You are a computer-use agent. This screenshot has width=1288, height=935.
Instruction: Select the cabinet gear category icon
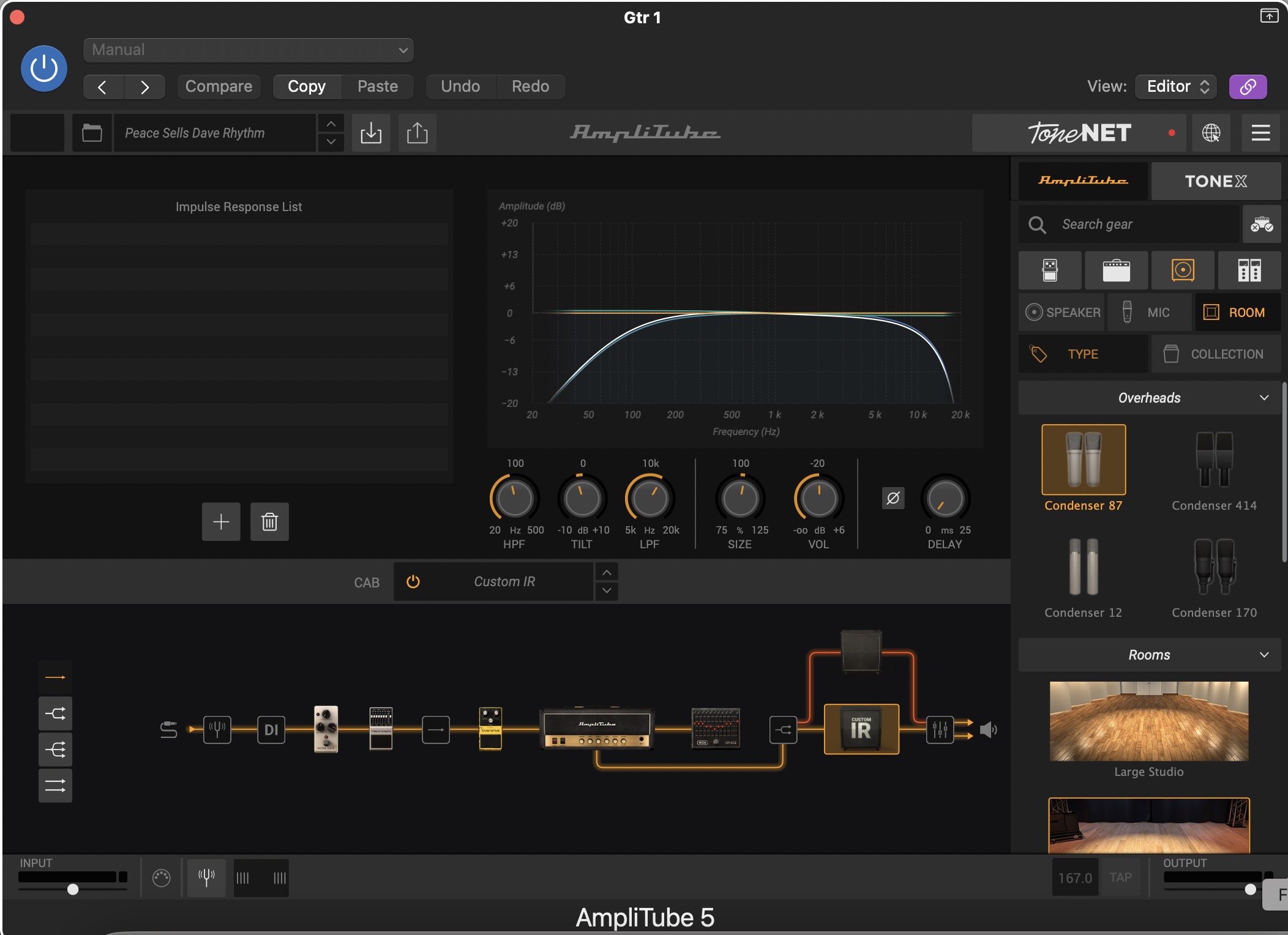point(1183,270)
